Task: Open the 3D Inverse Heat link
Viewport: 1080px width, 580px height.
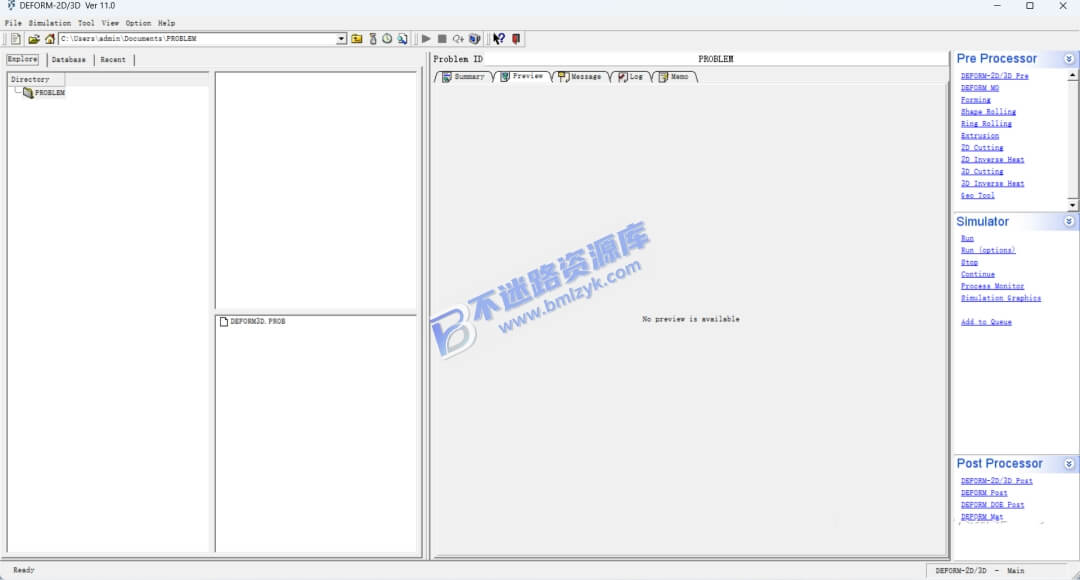Action: pos(993,183)
